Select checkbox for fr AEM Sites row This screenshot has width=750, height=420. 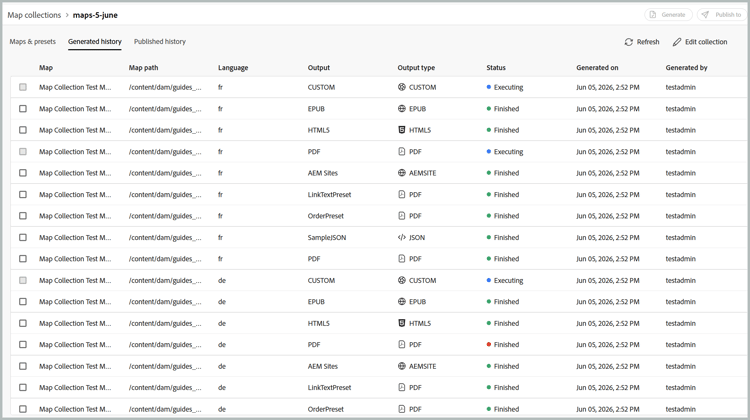click(x=23, y=173)
